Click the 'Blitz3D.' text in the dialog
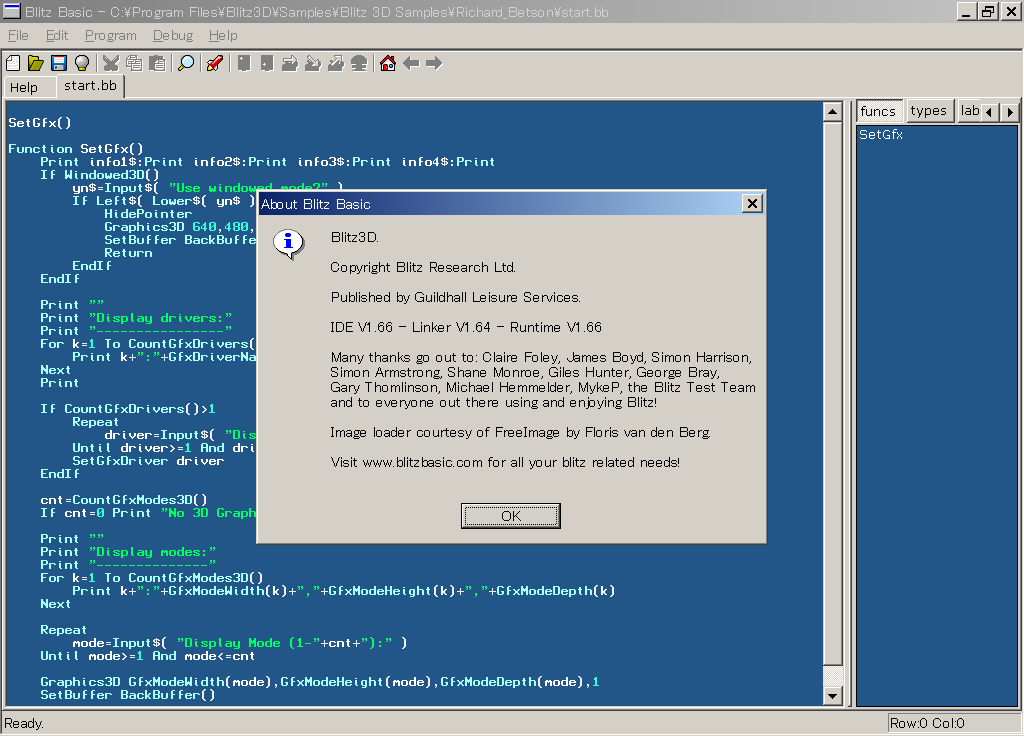The height and width of the screenshot is (736, 1024). [355, 238]
